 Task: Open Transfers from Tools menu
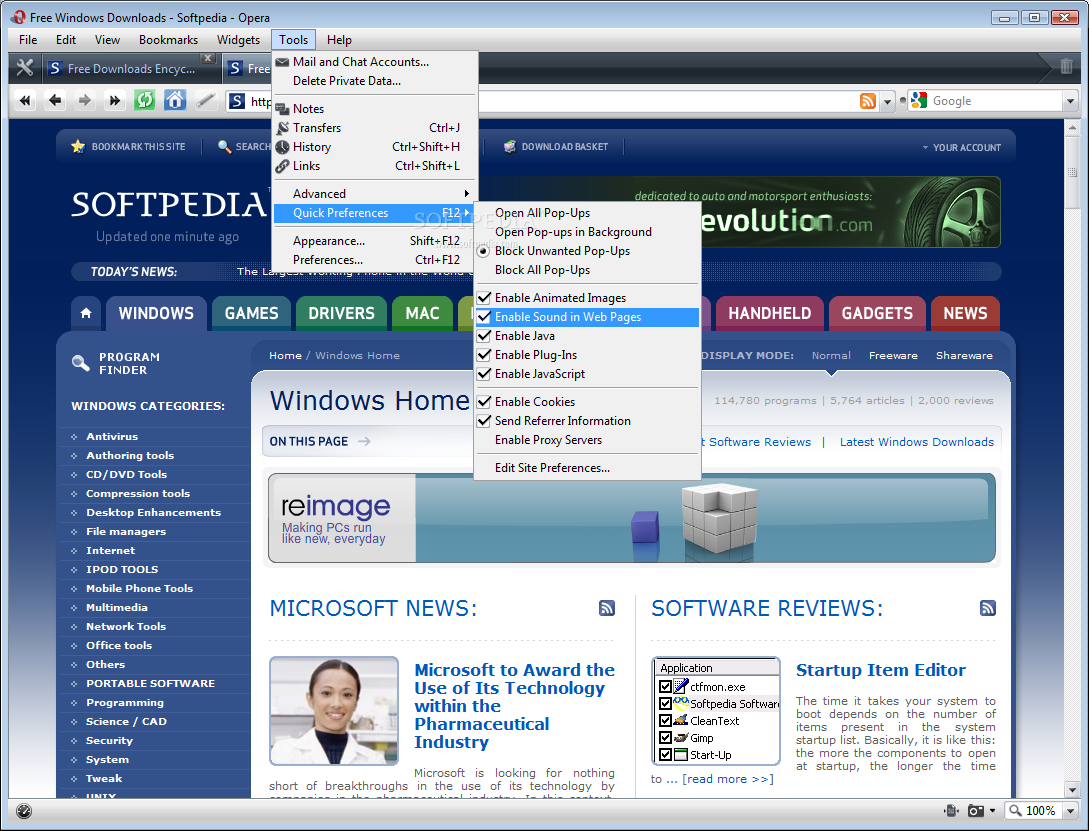(376, 128)
